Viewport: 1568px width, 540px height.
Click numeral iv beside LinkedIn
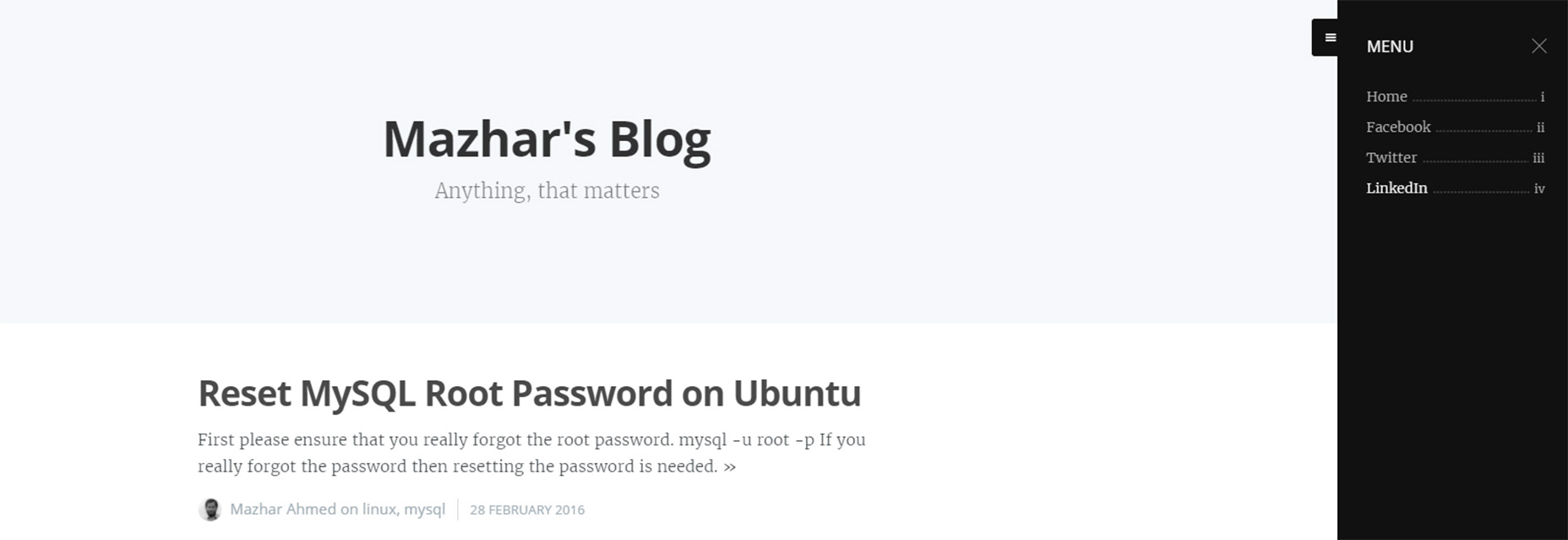(x=1539, y=188)
